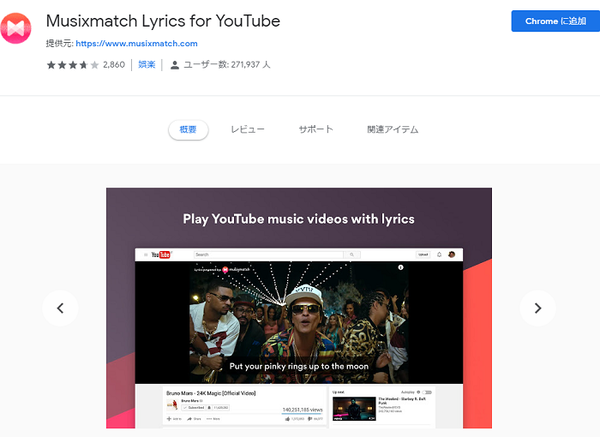This screenshot has width=600, height=437.
Task: Open the 娯楽 category link
Action: (x=147, y=65)
